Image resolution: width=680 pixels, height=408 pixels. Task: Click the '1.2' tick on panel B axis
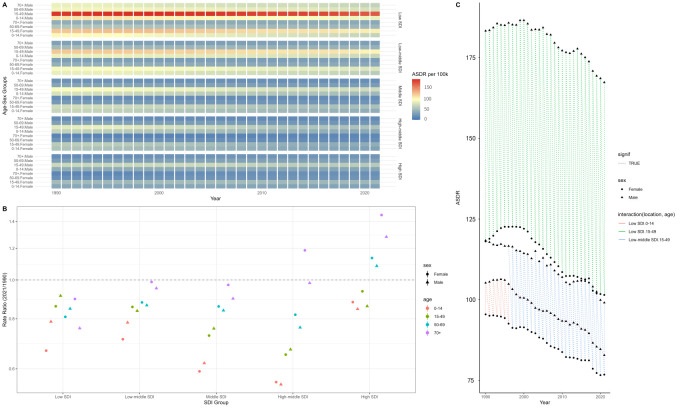(12, 248)
